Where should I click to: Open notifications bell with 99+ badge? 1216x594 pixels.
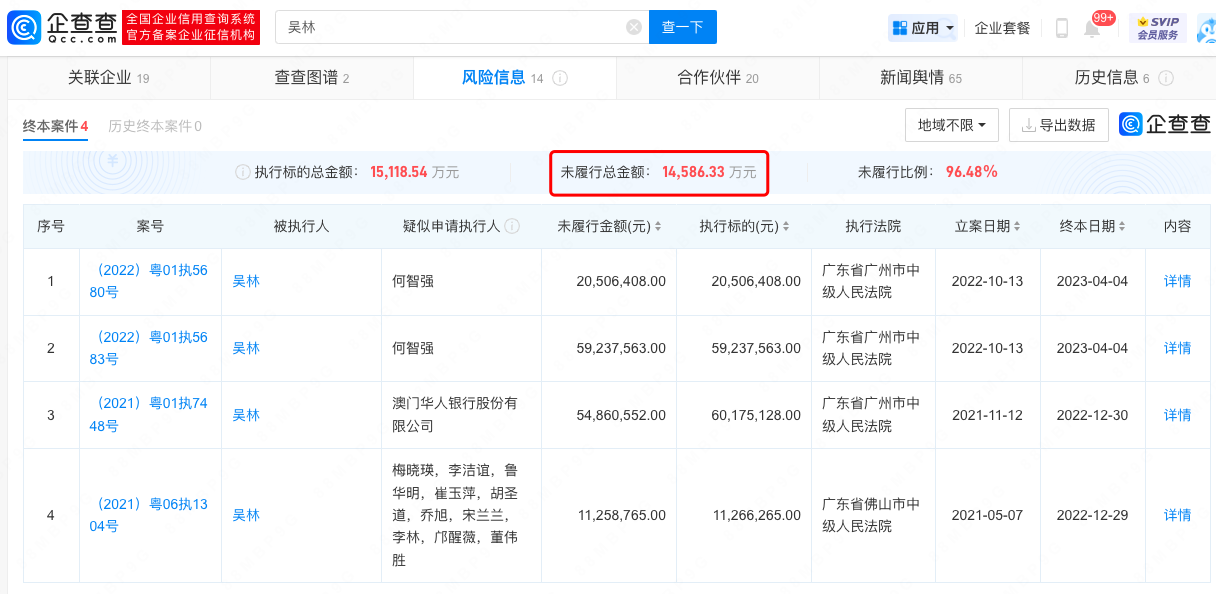pyautogui.click(x=1092, y=28)
